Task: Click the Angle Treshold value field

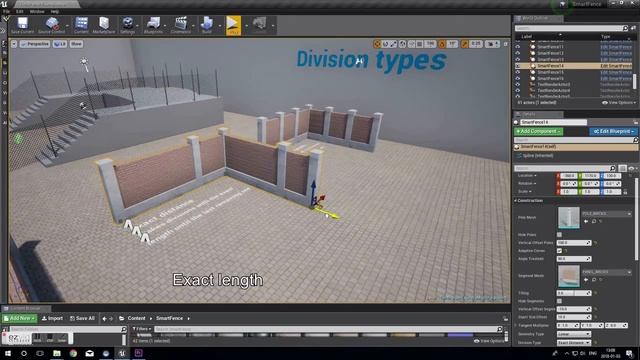Action: (574, 259)
